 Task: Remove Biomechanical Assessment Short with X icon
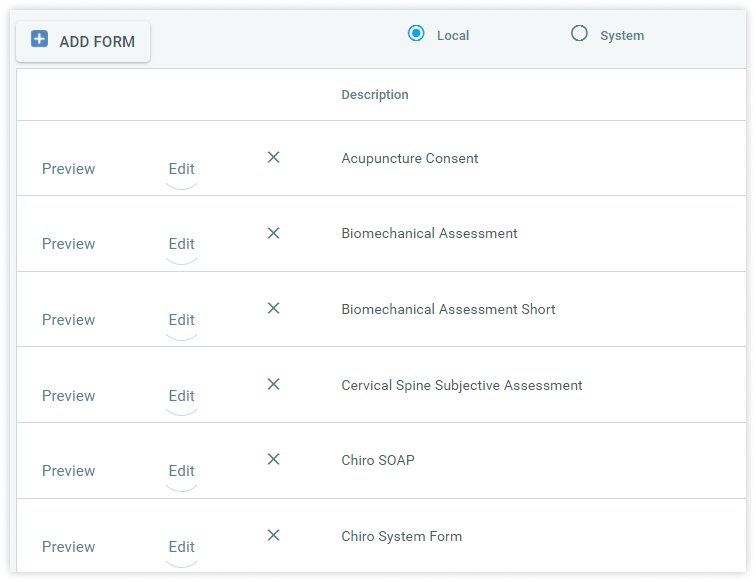[273, 308]
